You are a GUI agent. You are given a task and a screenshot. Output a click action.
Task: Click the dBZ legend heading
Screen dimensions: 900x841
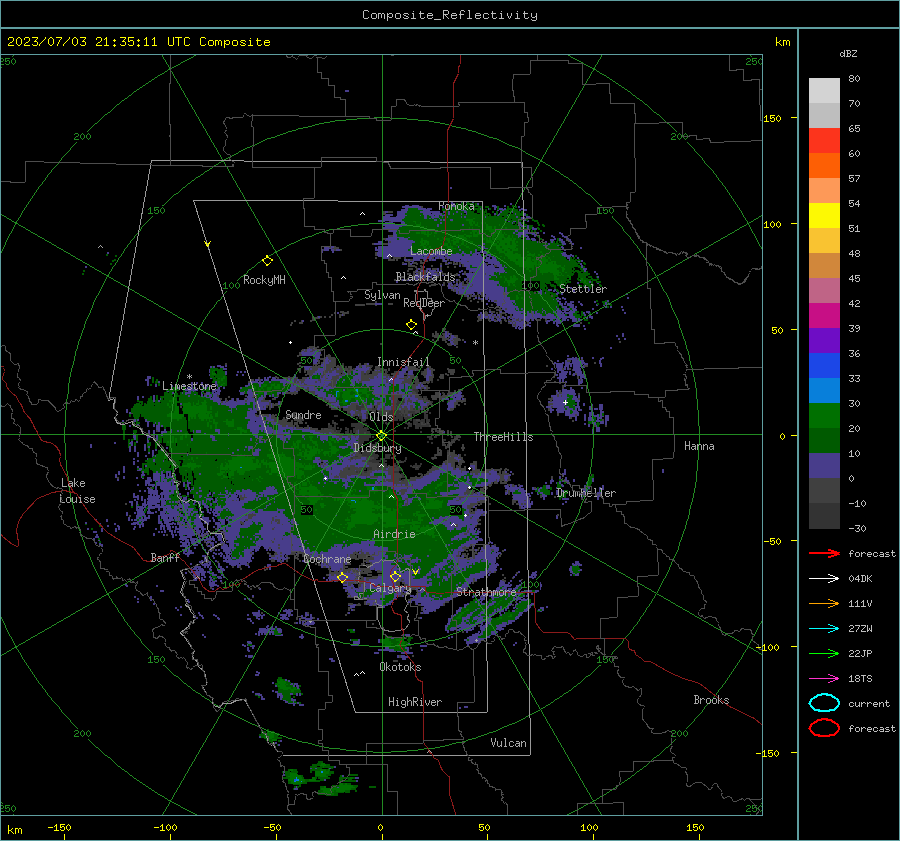click(x=848, y=53)
